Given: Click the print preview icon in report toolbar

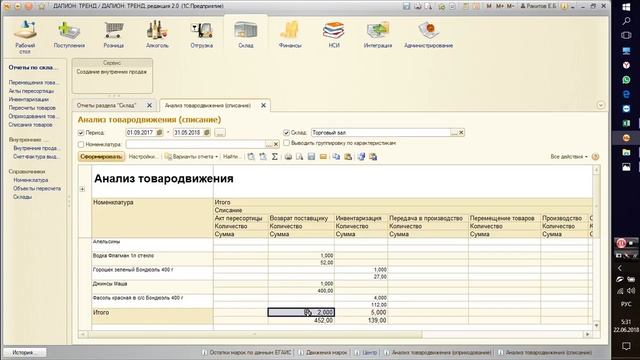Looking at the screenshot, I should tap(300, 157).
